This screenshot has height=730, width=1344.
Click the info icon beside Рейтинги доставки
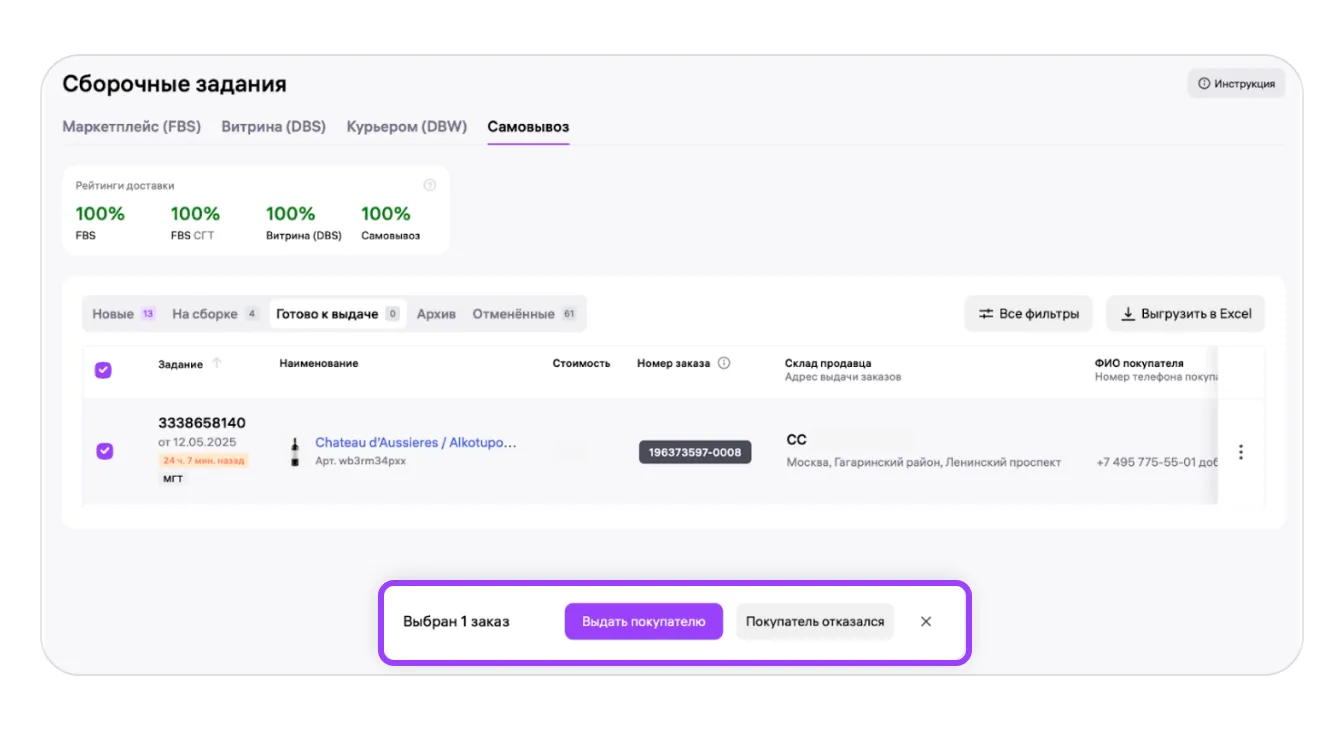(x=430, y=185)
